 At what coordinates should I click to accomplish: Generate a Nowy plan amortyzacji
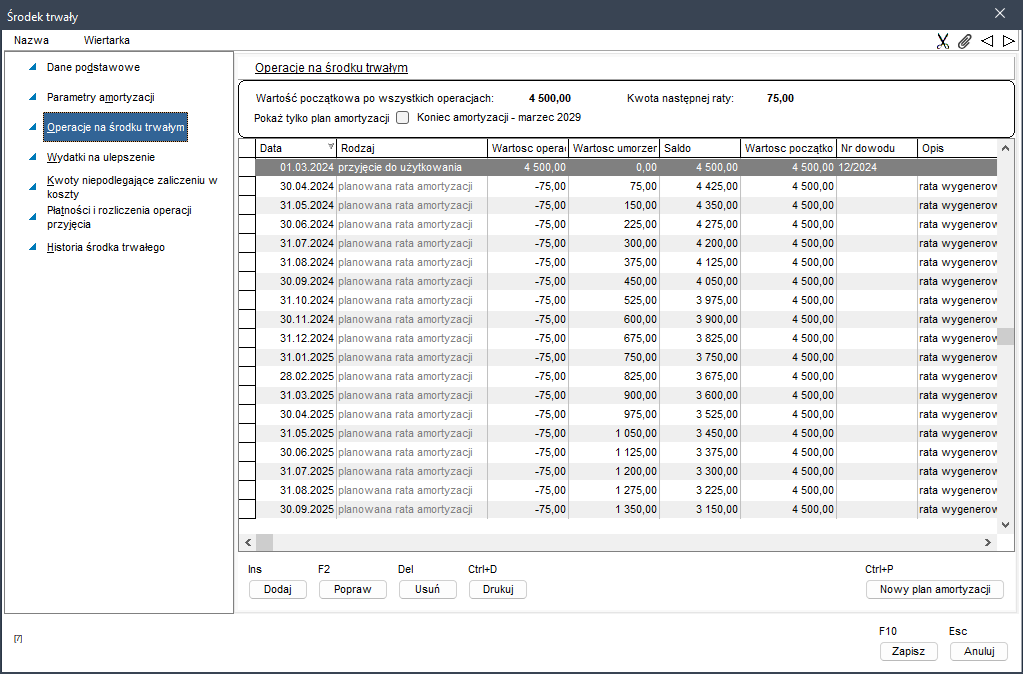coord(935,589)
